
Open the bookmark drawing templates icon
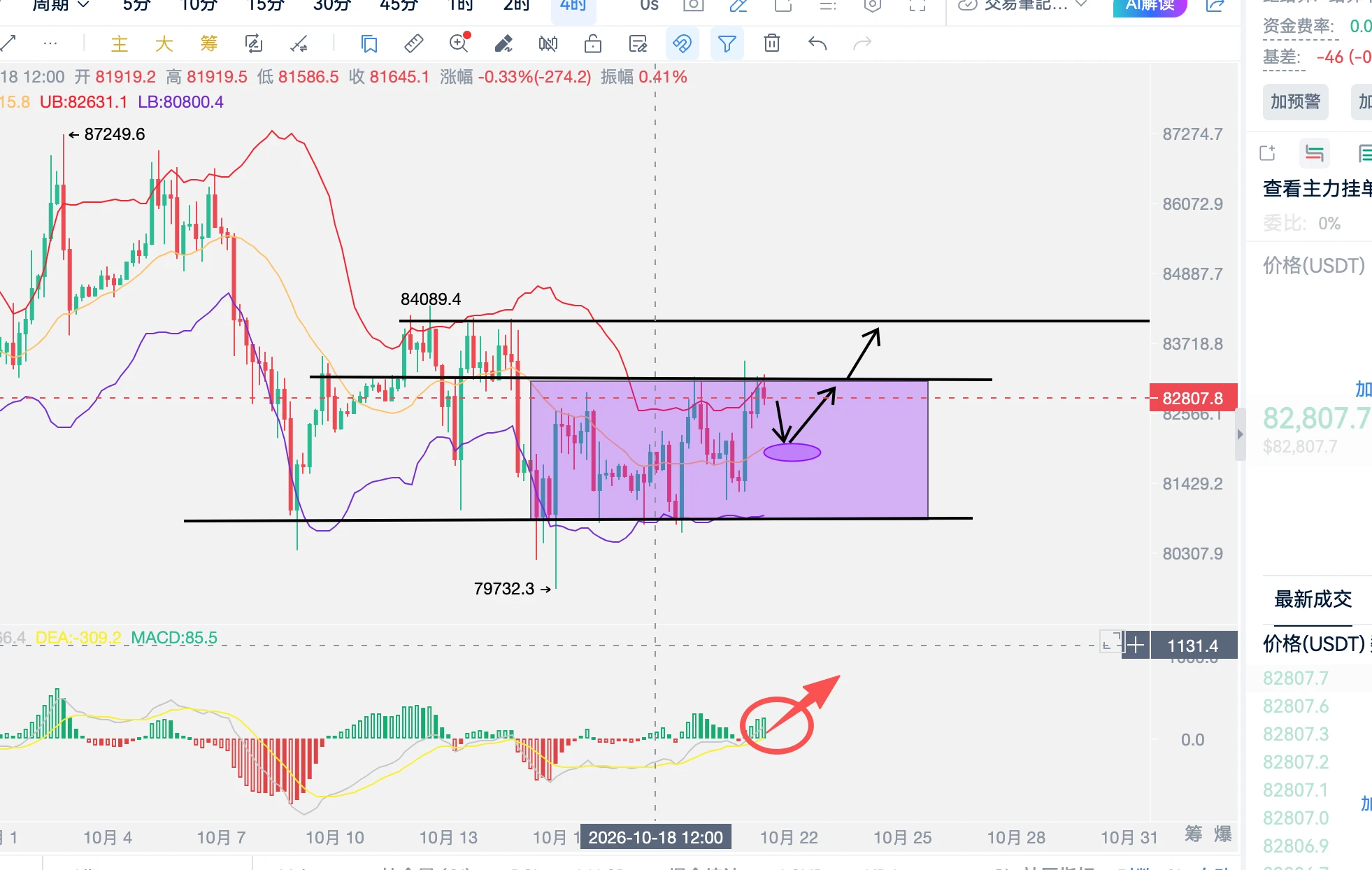click(369, 44)
